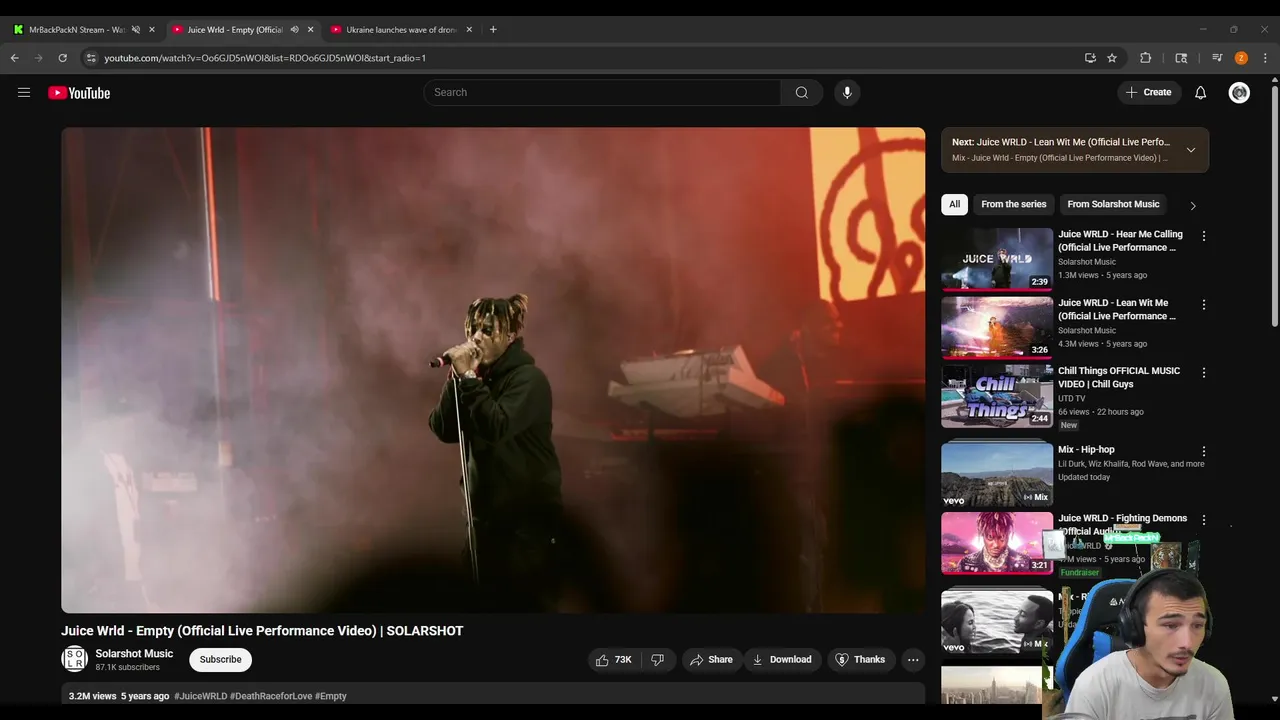
Task: Close the Ukraine launches wave tab
Action: (469, 30)
